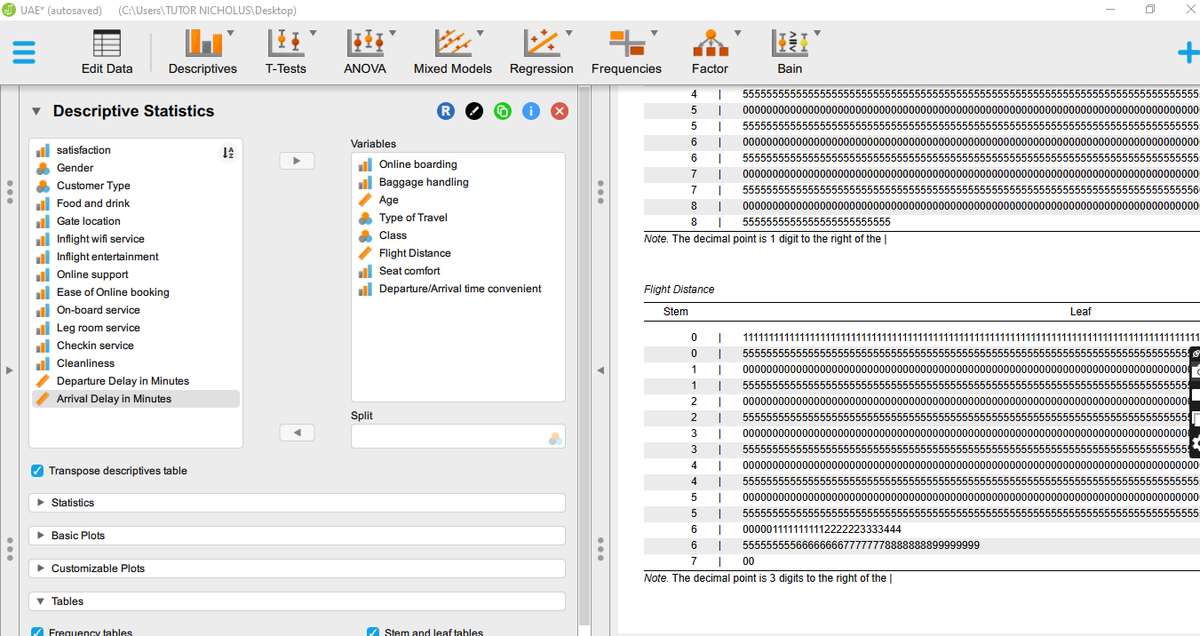Click arrow on far-left edge to show data
Image resolution: width=1200 pixels, height=636 pixels.
pos(10,371)
